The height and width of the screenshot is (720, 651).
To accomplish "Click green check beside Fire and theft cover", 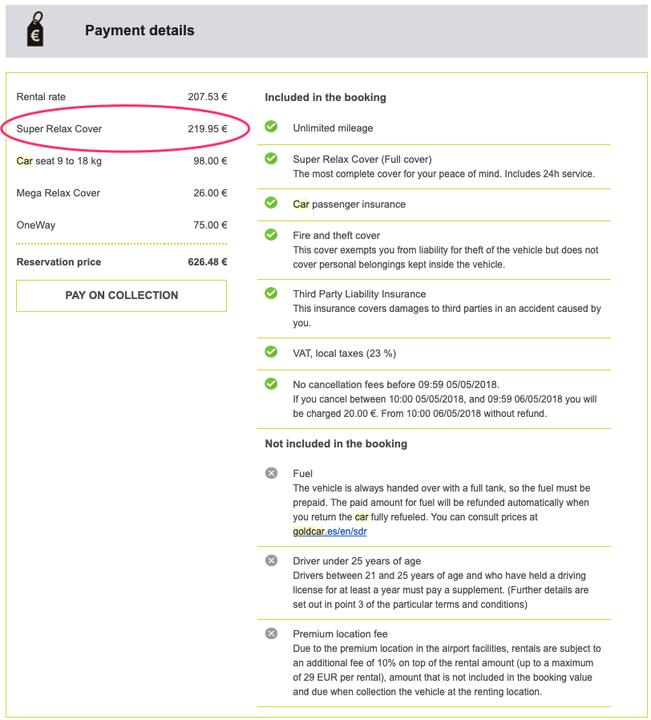I will pyautogui.click(x=271, y=235).
